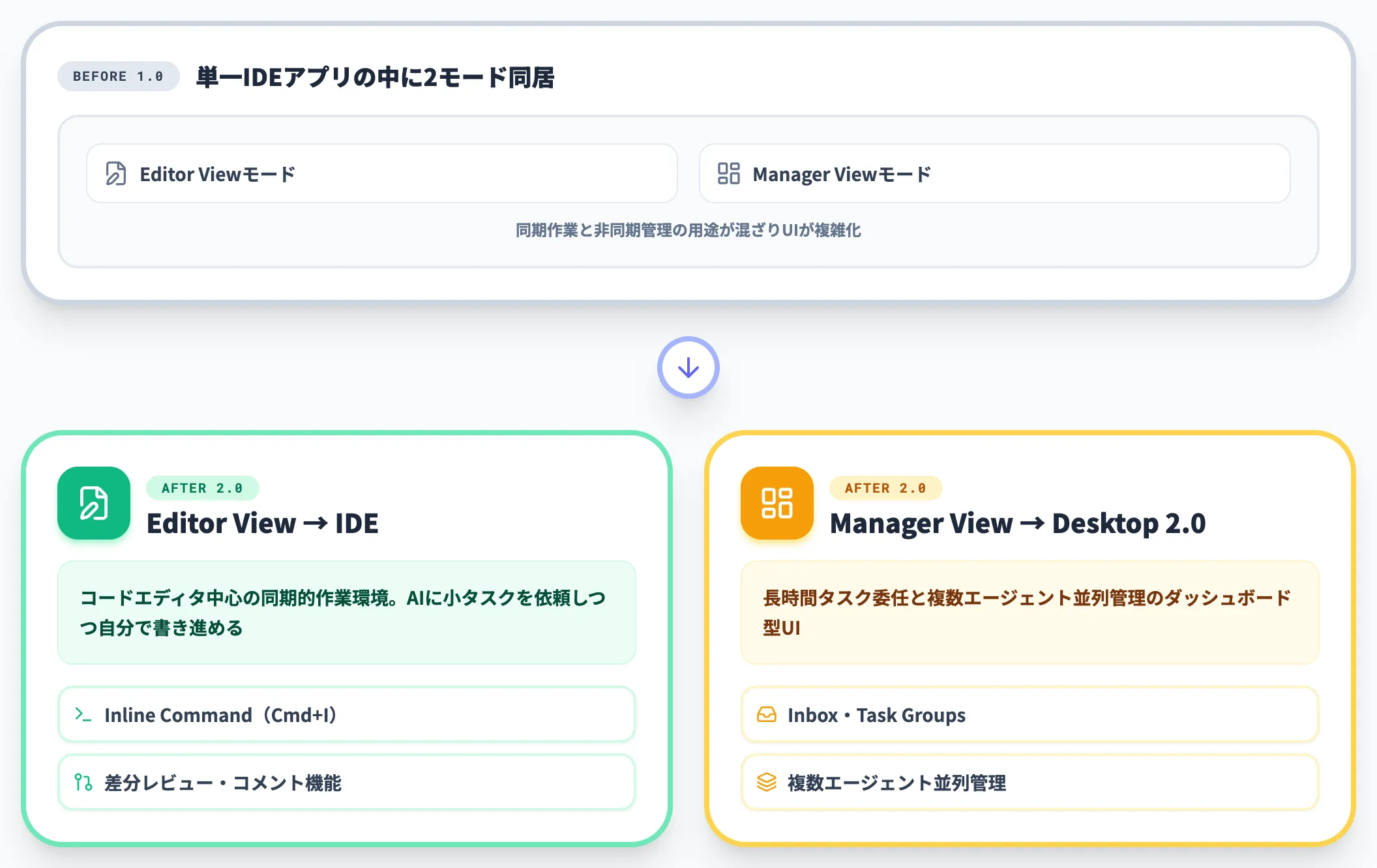Open the Inline Command (Cmd+I) item
1377x868 pixels.
coord(347,714)
